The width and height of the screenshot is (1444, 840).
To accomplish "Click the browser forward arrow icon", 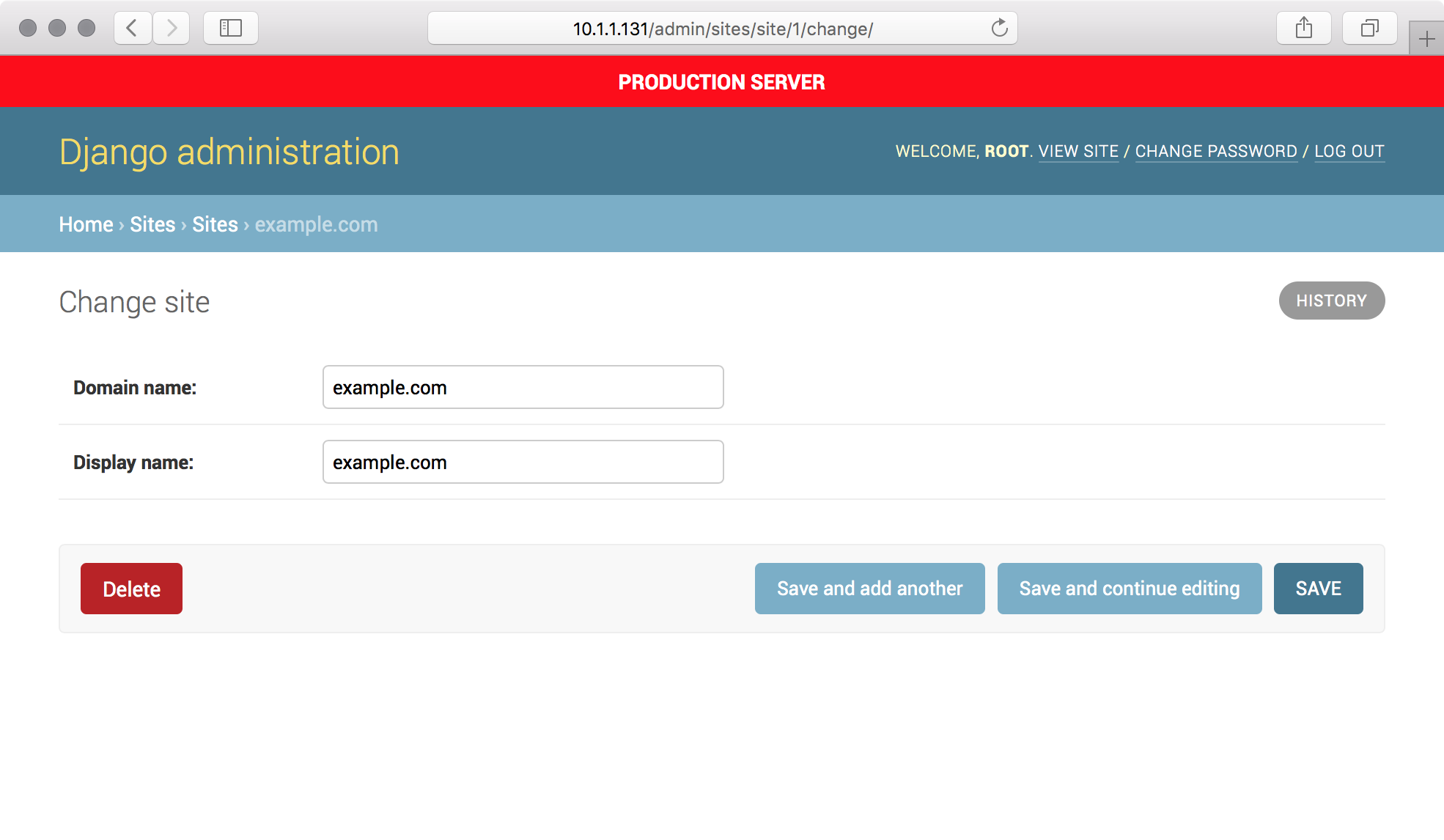I will pos(172,29).
